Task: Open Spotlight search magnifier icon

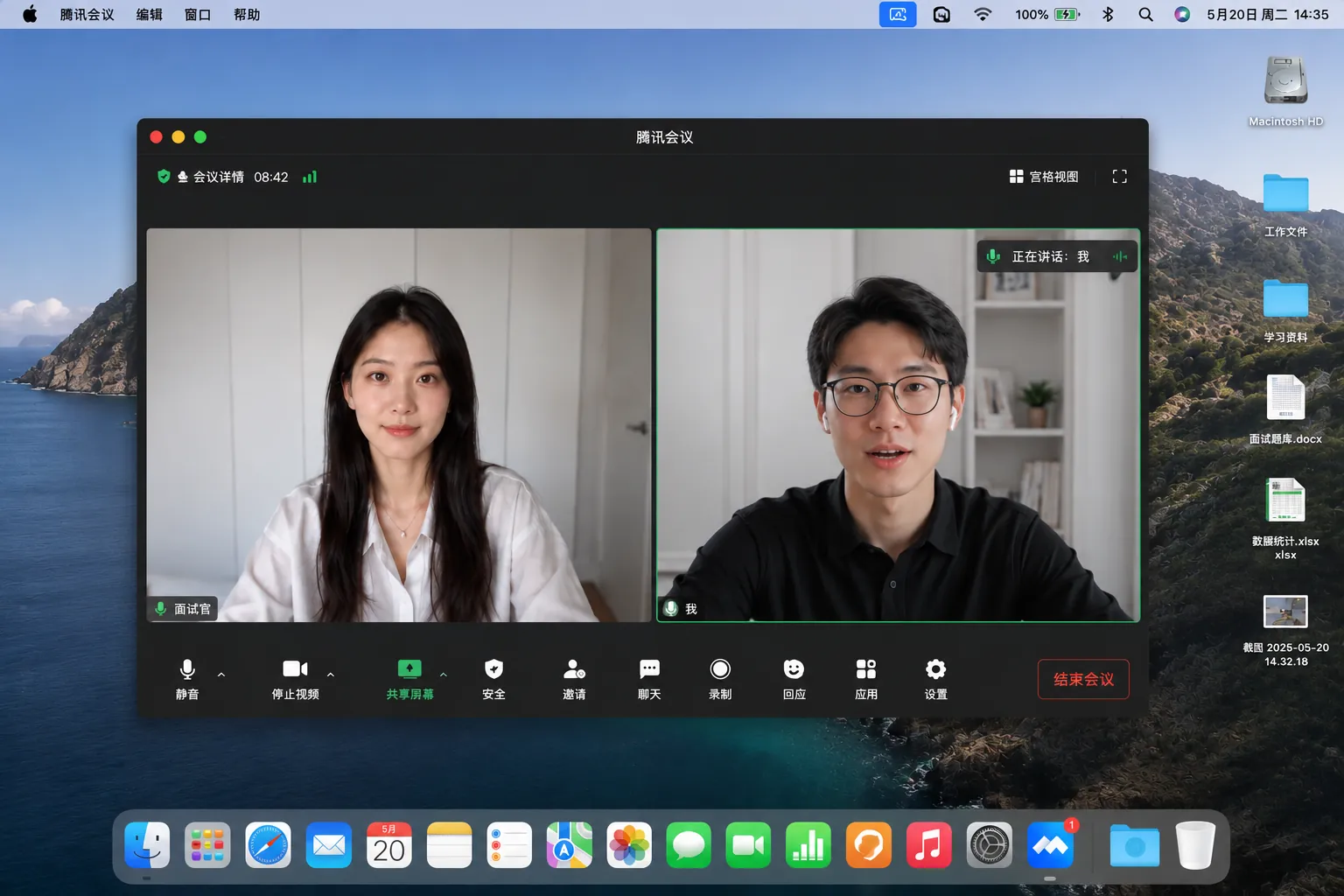Action: click(1145, 14)
